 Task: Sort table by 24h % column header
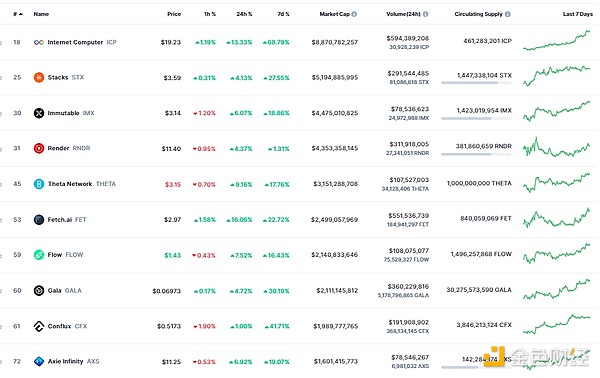[x=244, y=14]
